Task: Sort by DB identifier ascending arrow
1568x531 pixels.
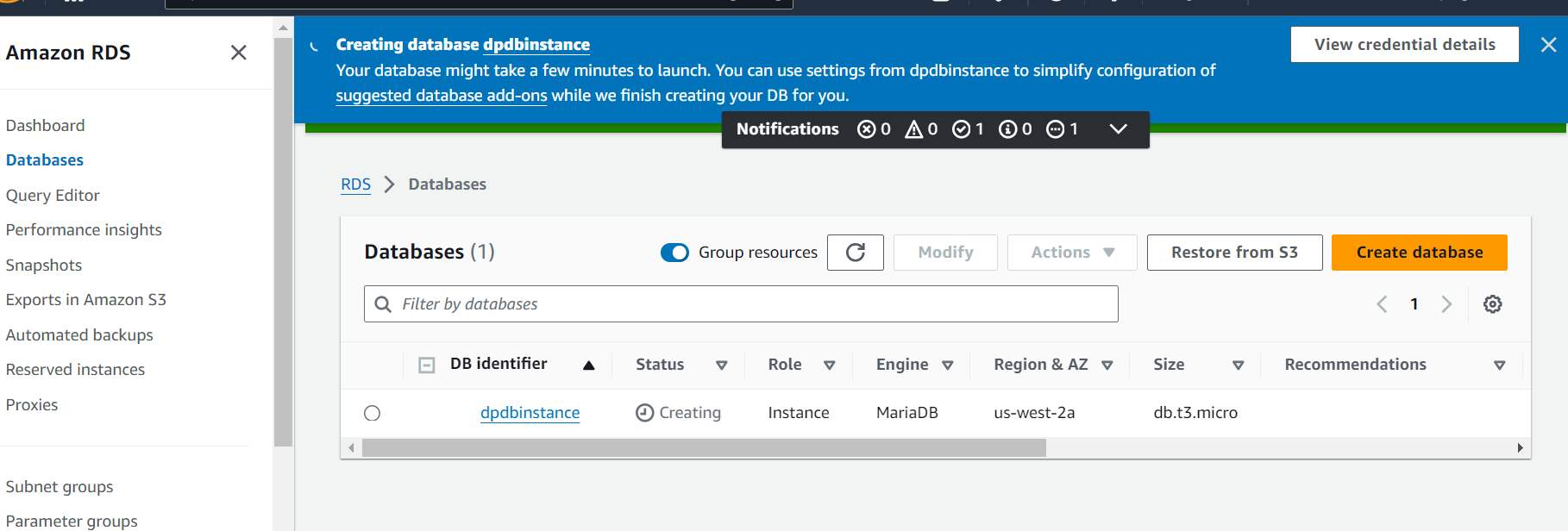Action: click(588, 365)
